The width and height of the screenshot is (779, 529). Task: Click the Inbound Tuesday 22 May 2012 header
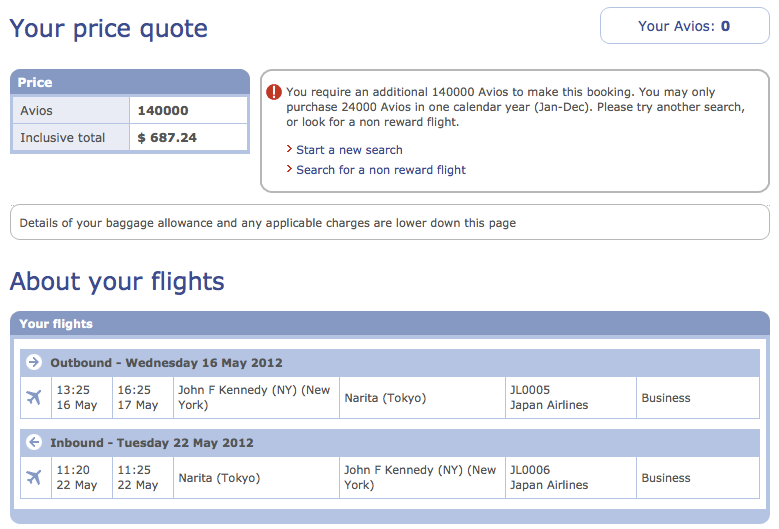pyautogui.click(x=390, y=443)
